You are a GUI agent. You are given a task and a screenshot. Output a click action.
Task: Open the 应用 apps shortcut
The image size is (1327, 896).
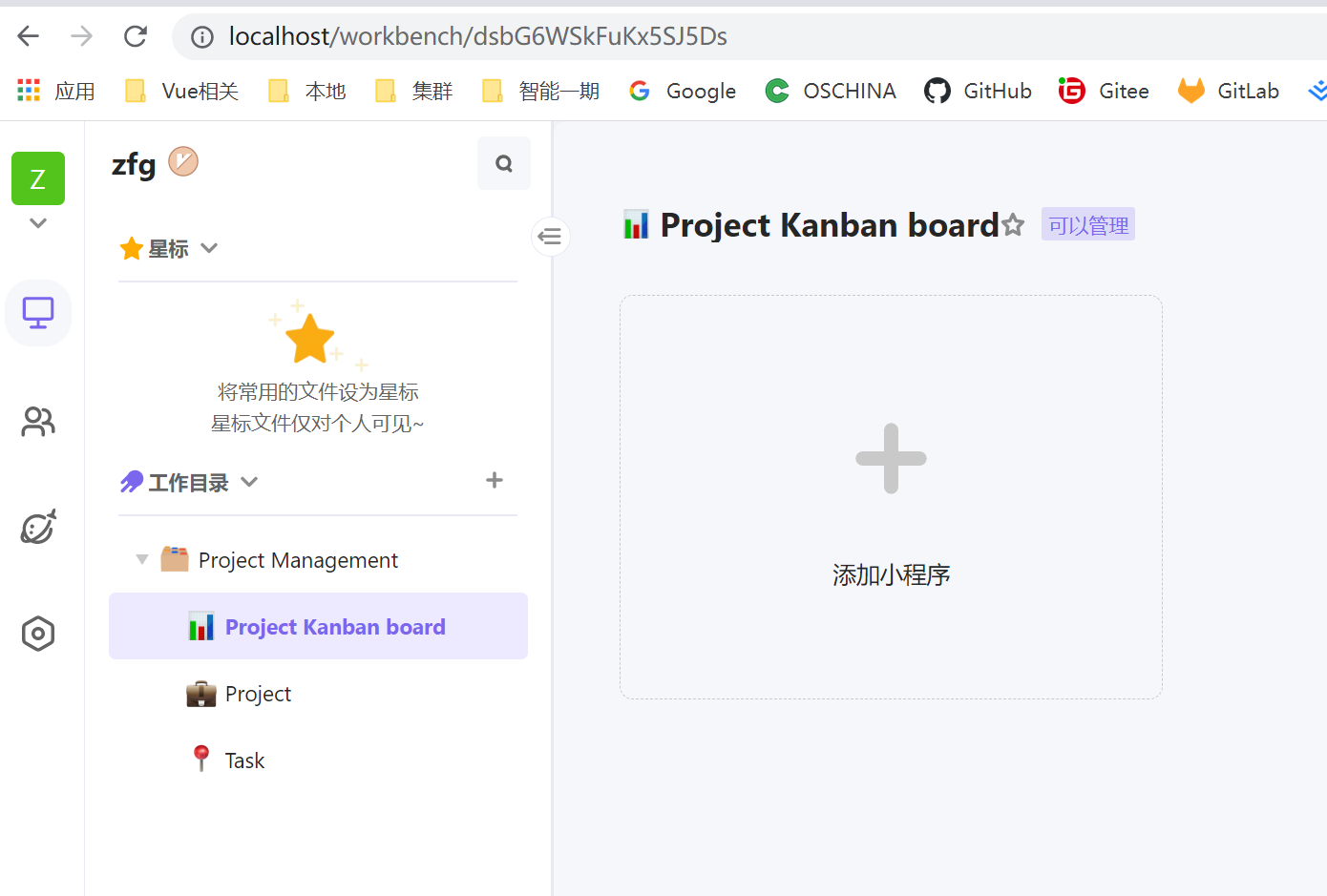[x=55, y=91]
